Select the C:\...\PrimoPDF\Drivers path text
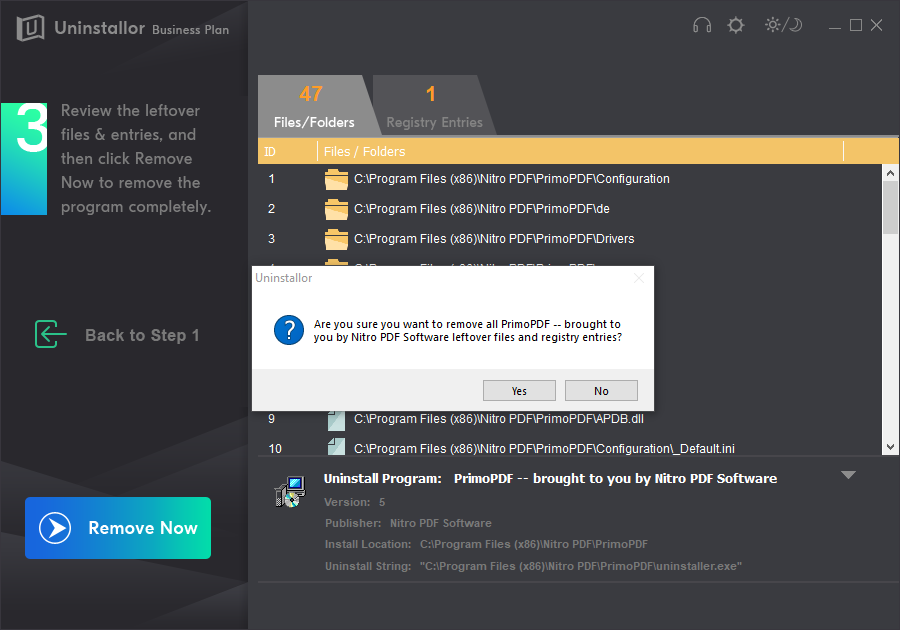The width and height of the screenshot is (900, 630). (x=494, y=239)
